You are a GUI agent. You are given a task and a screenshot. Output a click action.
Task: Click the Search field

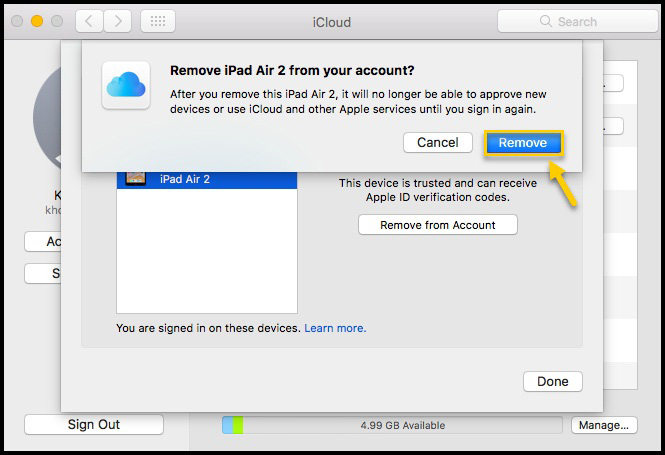pos(577,21)
